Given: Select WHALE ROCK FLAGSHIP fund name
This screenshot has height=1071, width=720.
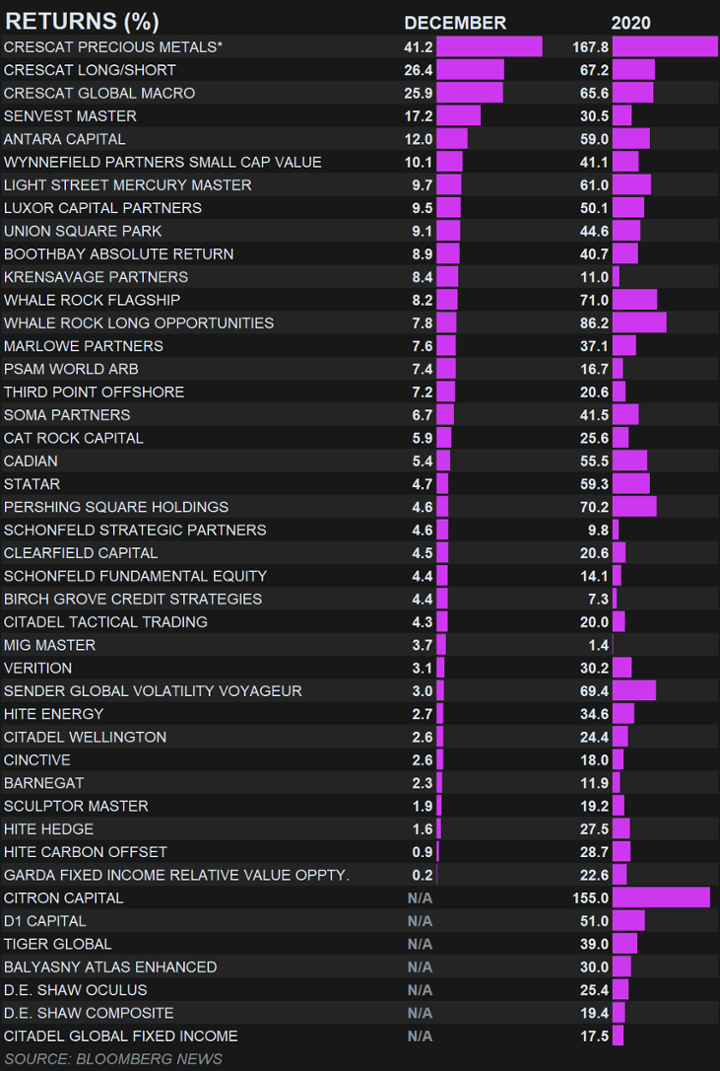Looking at the screenshot, I should (x=92, y=300).
